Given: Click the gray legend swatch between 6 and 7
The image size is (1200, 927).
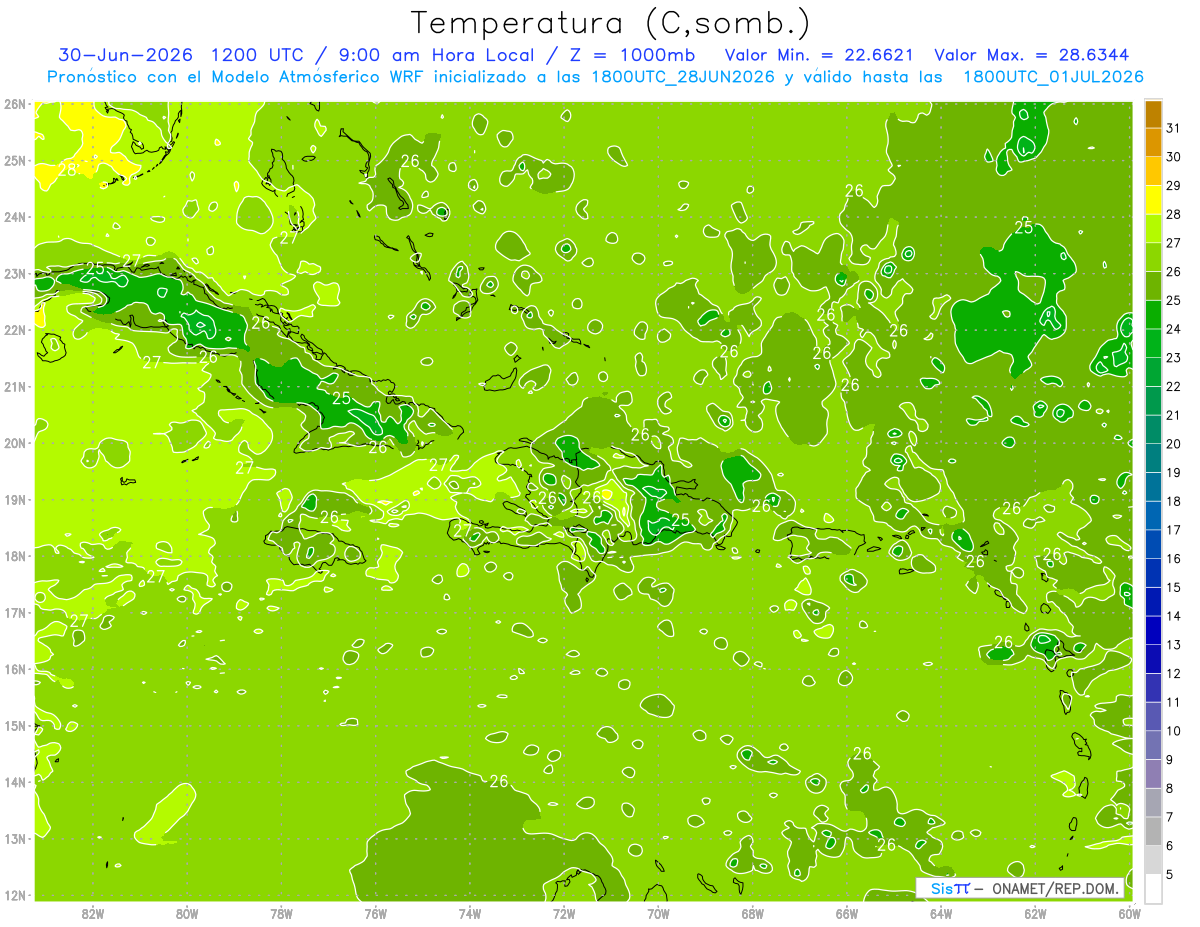Looking at the screenshot, I should click(x=1153, y=831).
